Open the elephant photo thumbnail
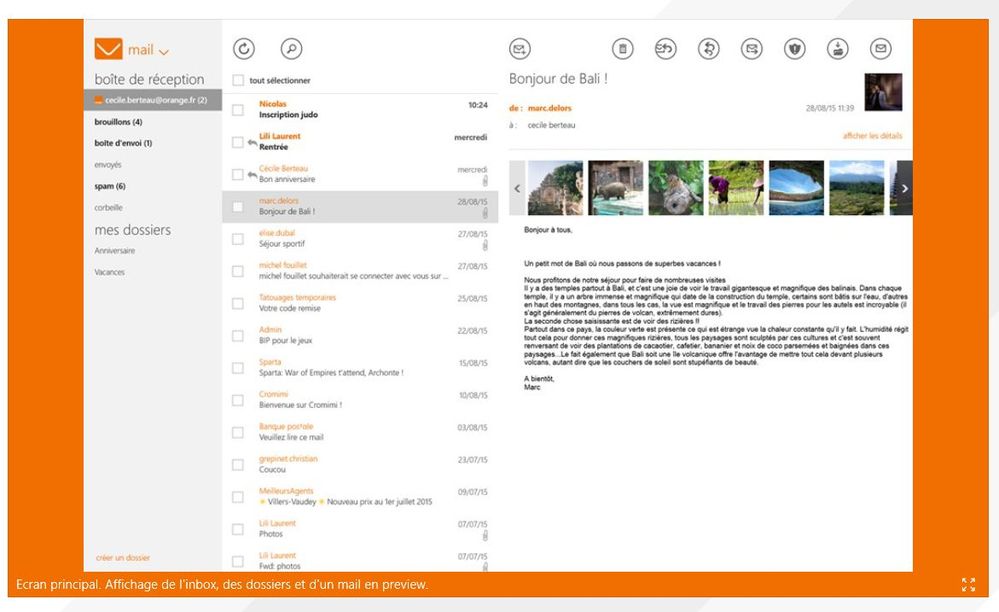This screenshot has width=999, height=612. pyautogui.click(x=616, y=188)
